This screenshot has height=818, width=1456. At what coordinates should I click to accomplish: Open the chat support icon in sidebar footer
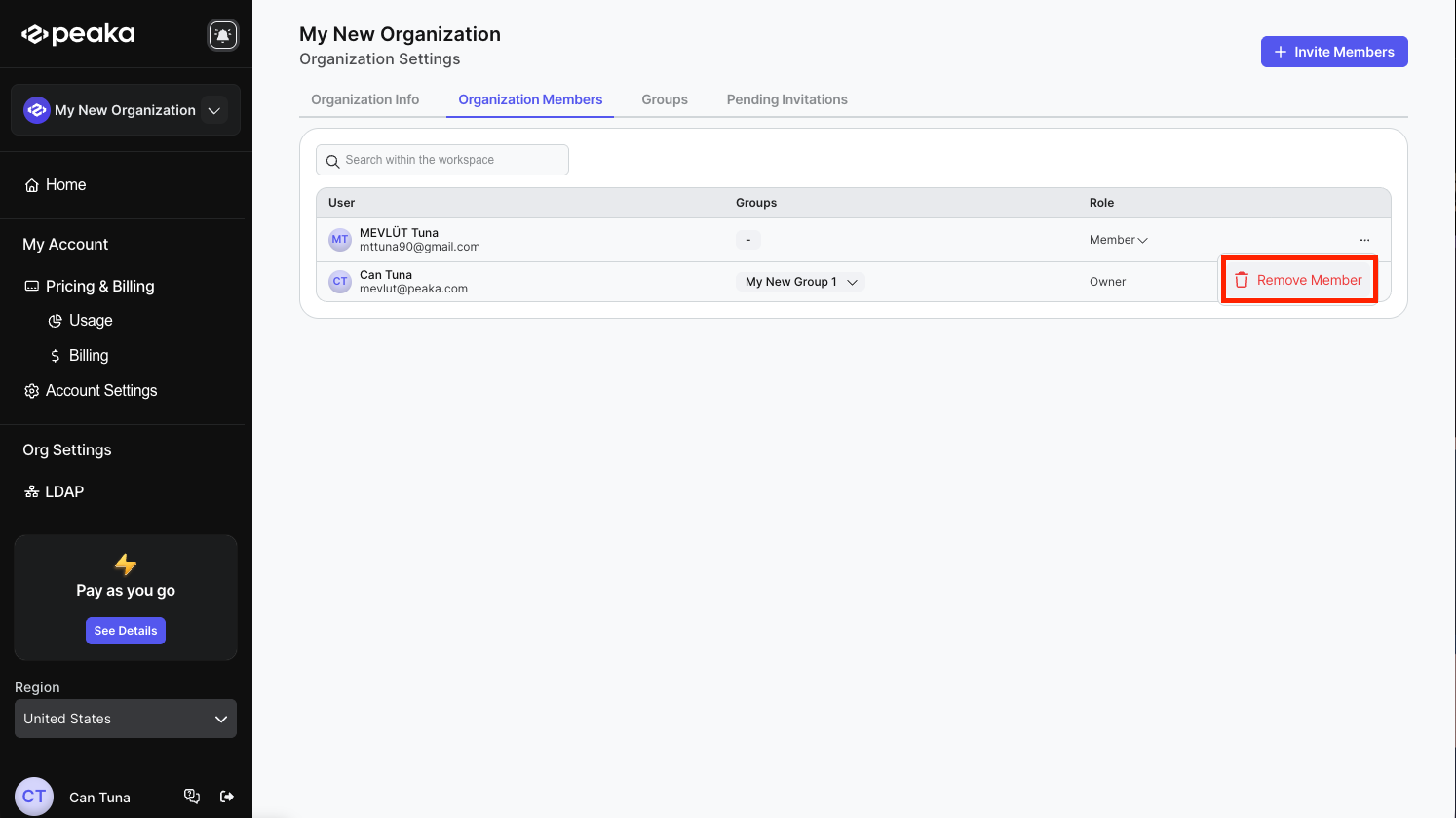tap(192, 797)
